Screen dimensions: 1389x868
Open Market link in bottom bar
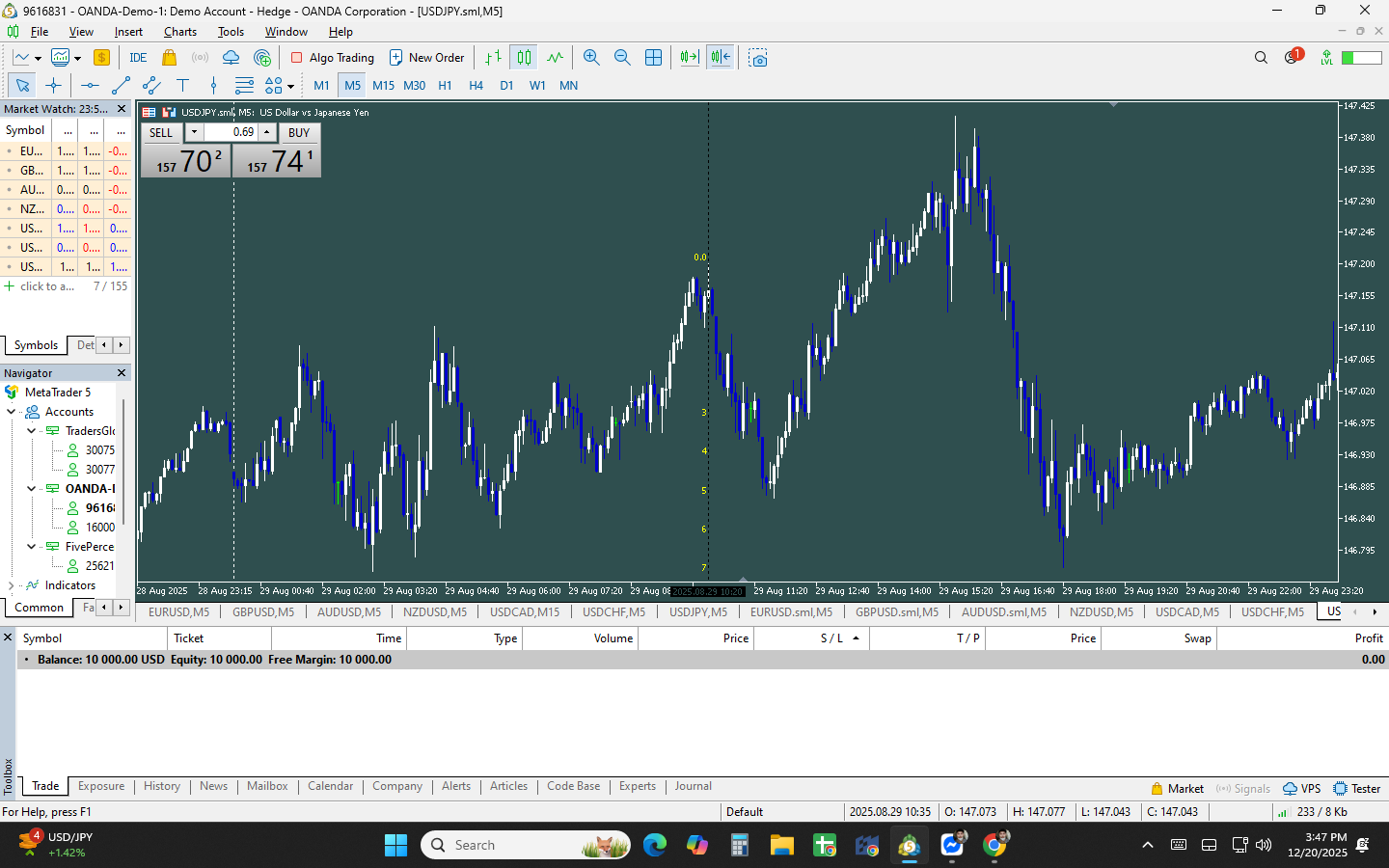1177,789
